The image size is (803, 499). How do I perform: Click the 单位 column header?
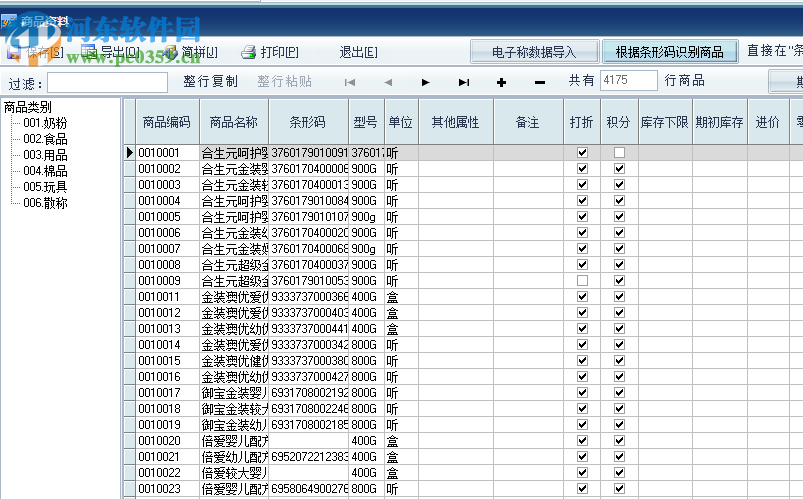pos(401,122)
